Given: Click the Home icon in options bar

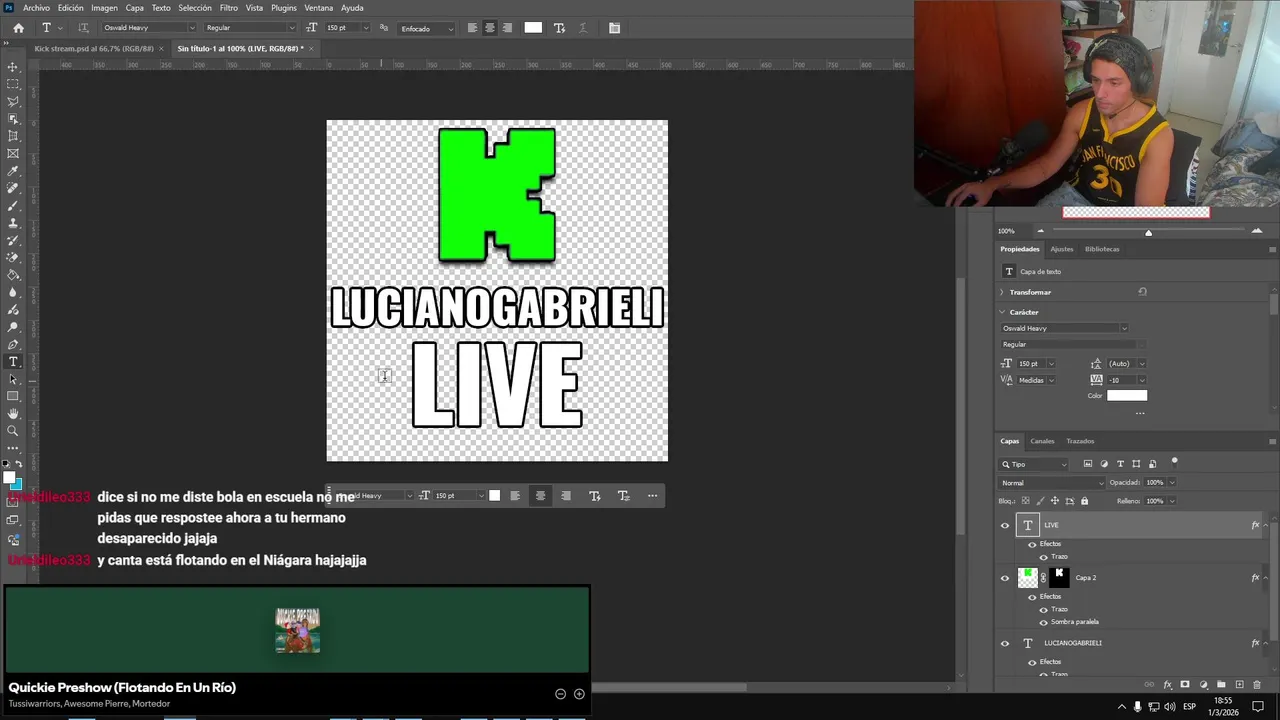Looking at the screenshot, I should coord(18,28).
